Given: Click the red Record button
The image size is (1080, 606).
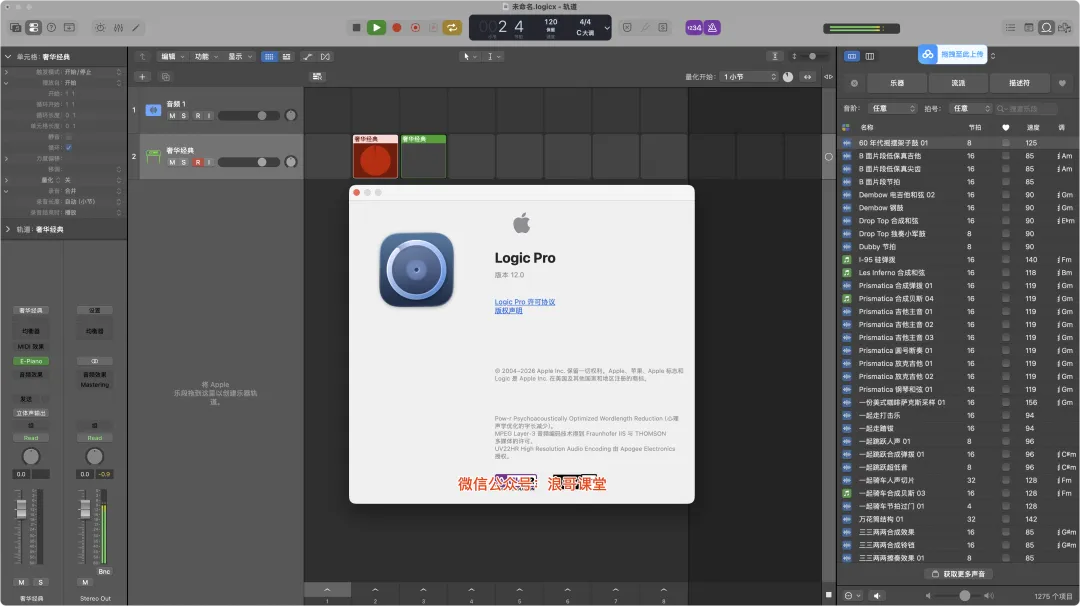Looking at the screenshot, I should (x=397, y=28).
